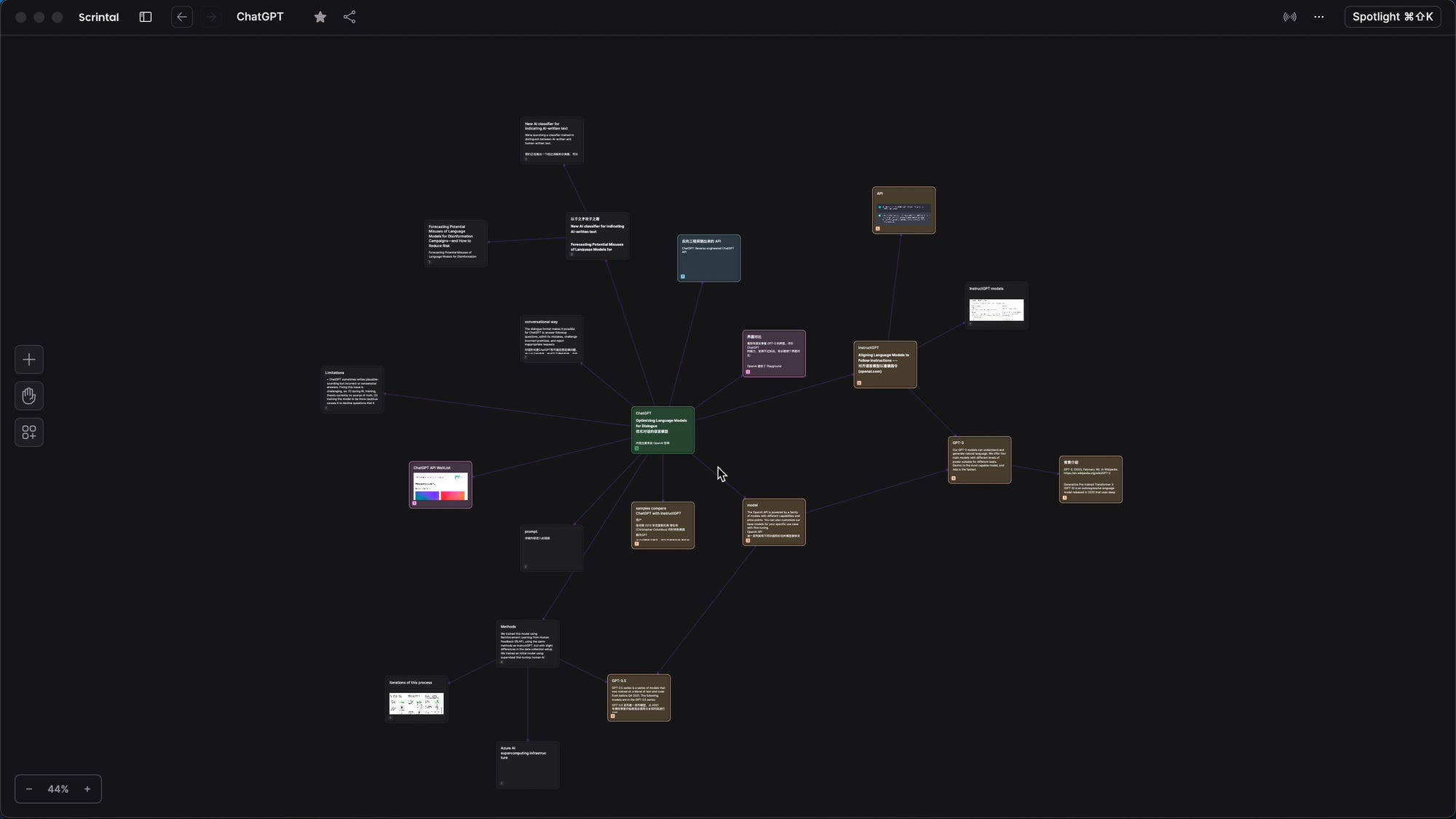This screenshot has height=819, width=1456.
Task: Select the Limitations card
Action: 352,389
